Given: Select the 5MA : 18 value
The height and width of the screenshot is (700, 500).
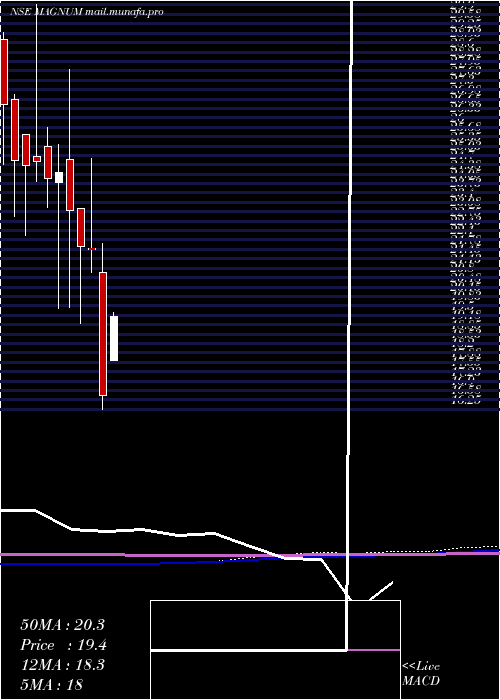Looking at the screenshot, I should tap(52, 684).
